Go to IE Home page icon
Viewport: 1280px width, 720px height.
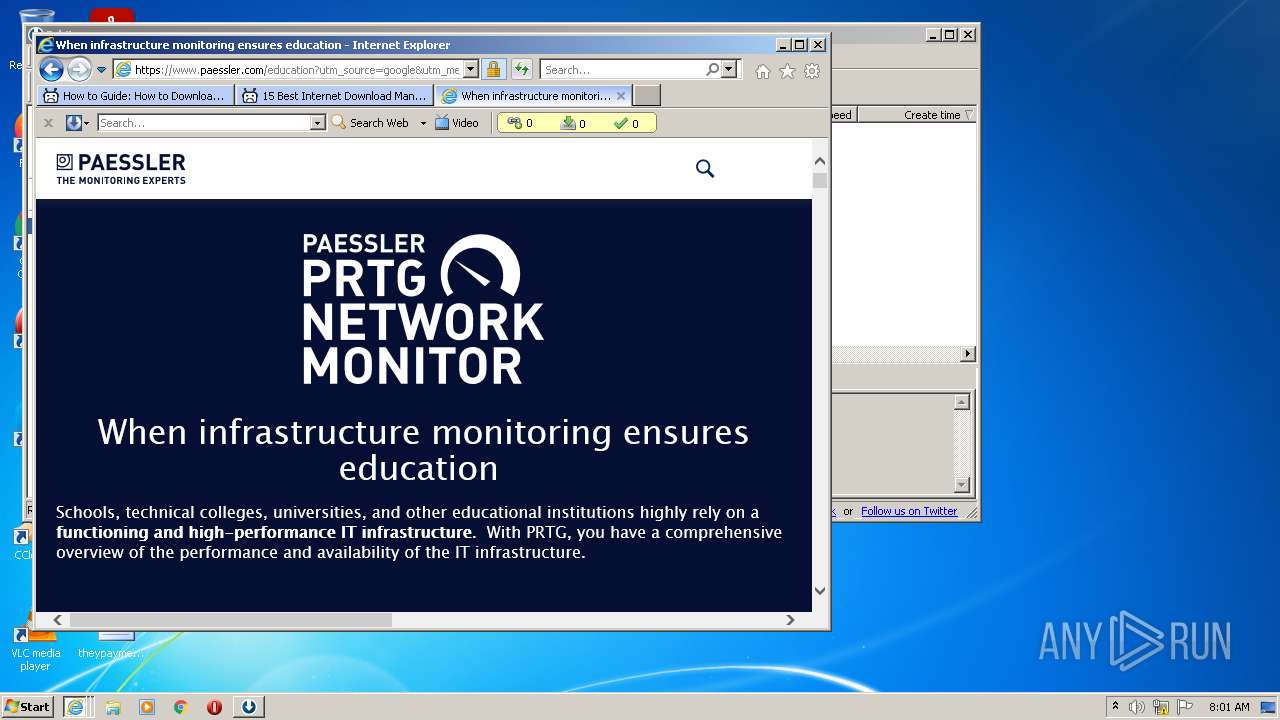763,71
